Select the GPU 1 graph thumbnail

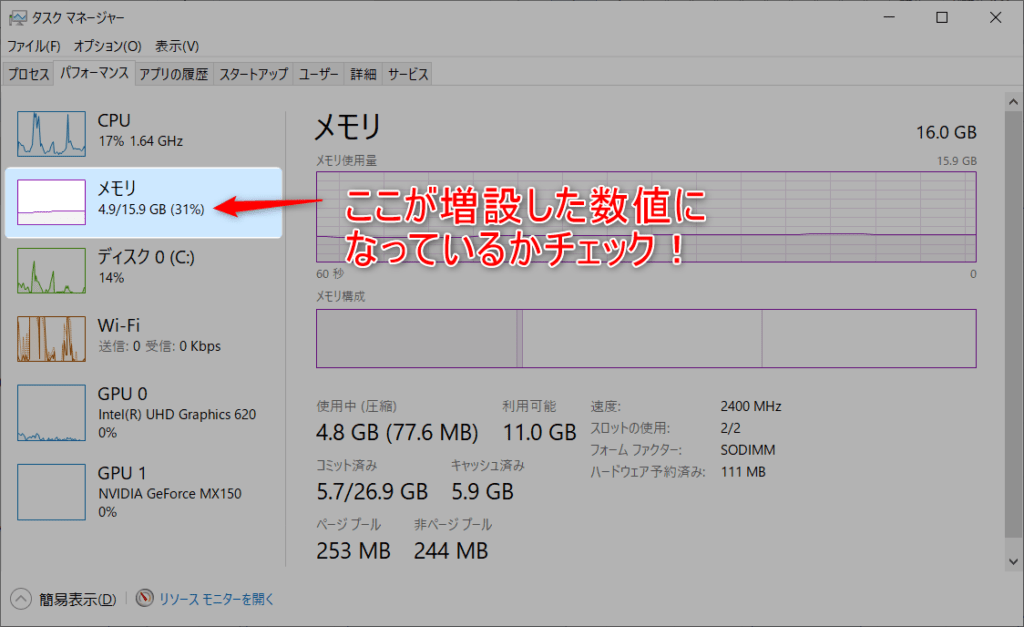51,492
